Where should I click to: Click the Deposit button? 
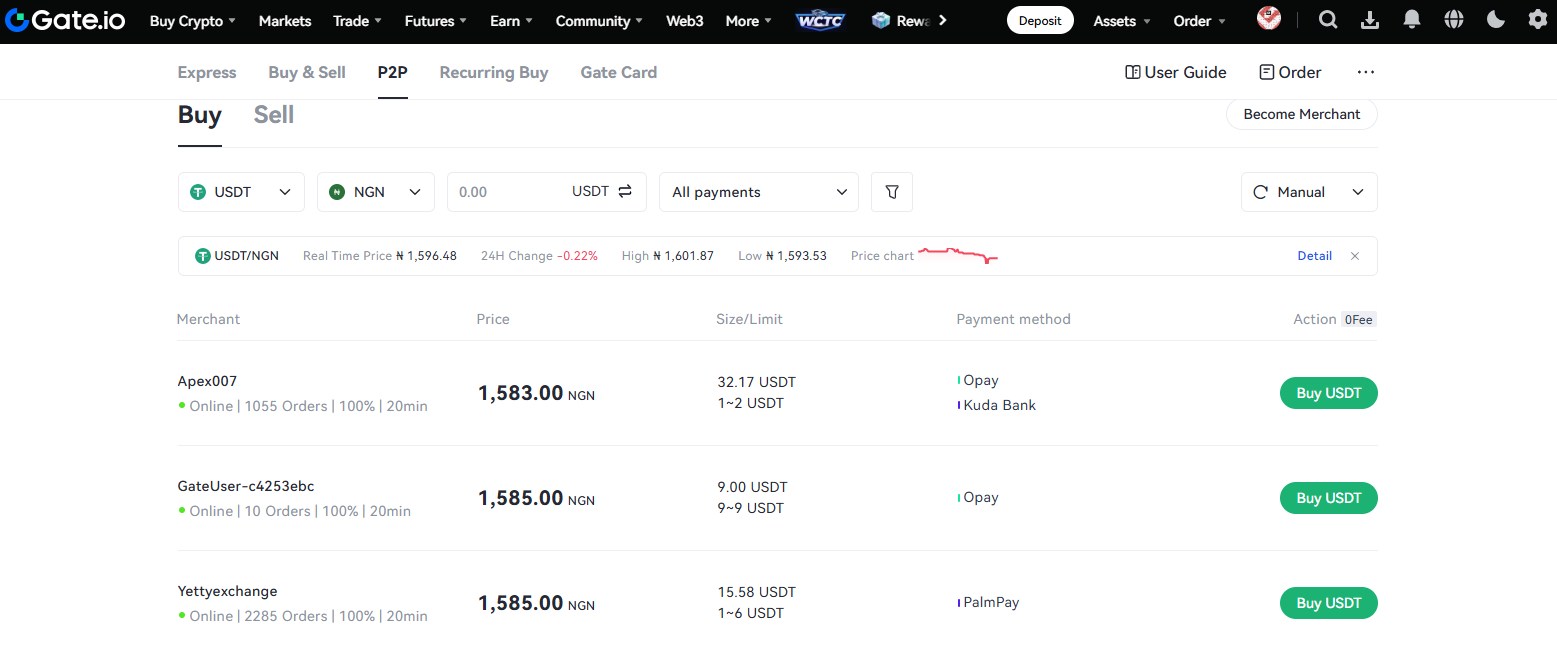(x=1040, y=20)
